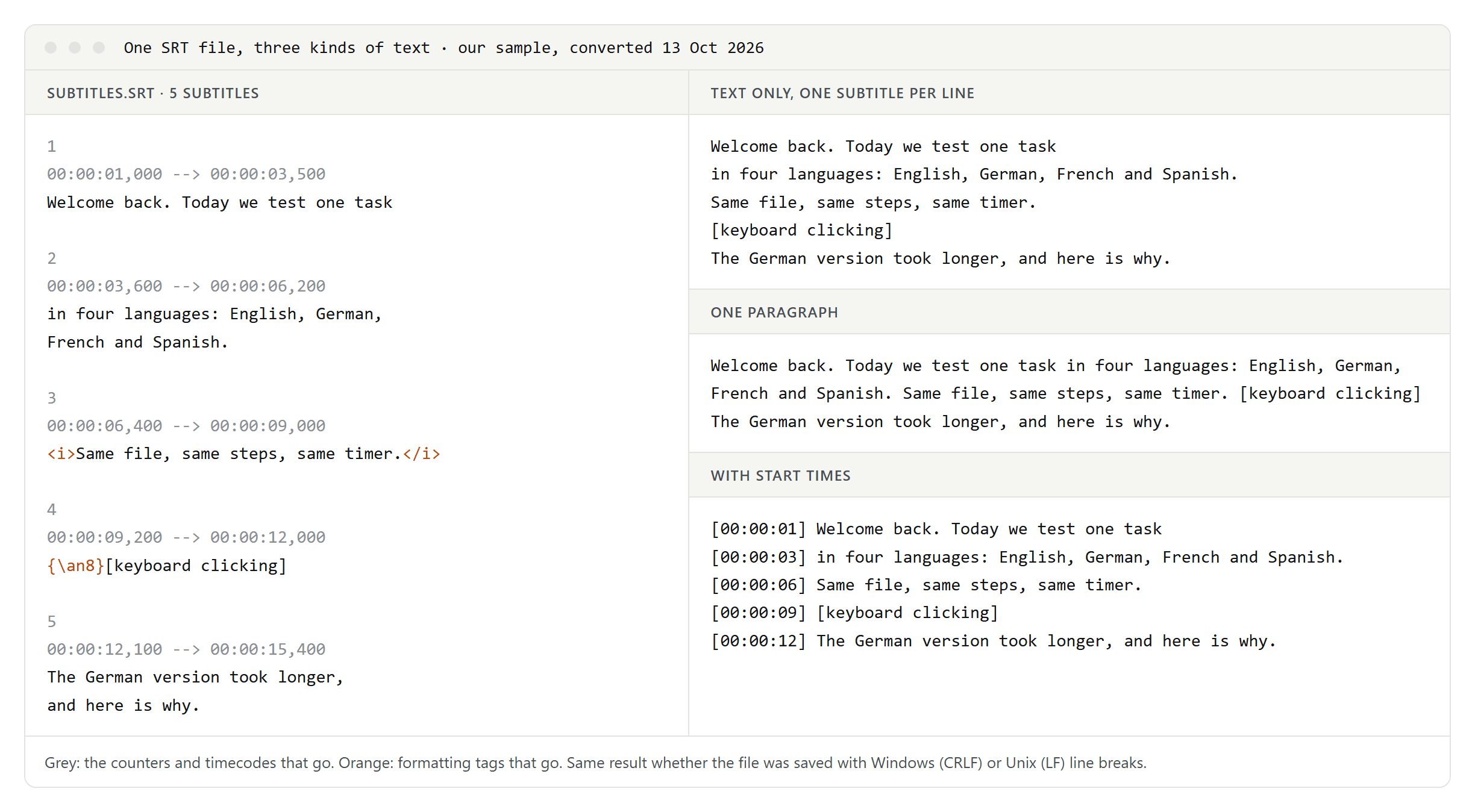The width and height of the screenshot is (1475, 812).
Task: Click the orange {\an8} tag
Action: [76, 566]
